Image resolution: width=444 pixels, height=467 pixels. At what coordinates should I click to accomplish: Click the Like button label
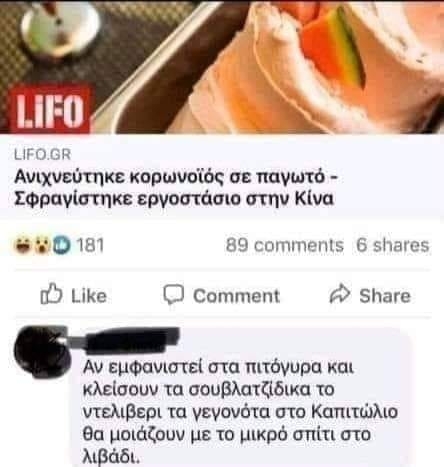(89, 295)
